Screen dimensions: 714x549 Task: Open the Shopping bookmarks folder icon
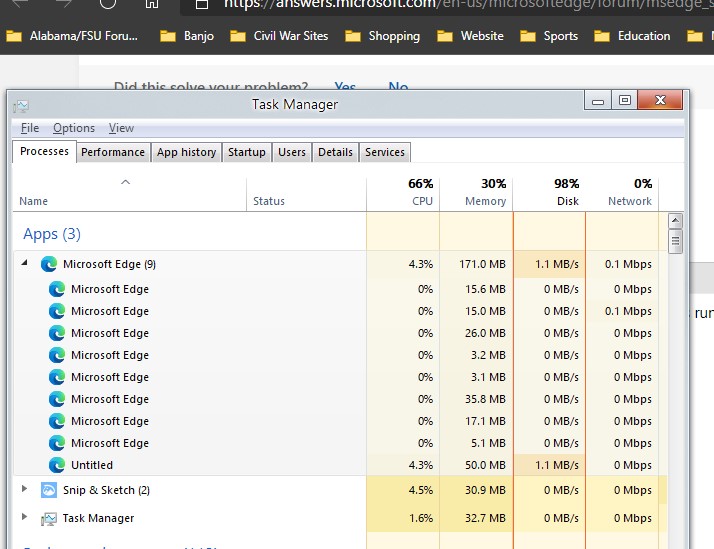[353, 36]
